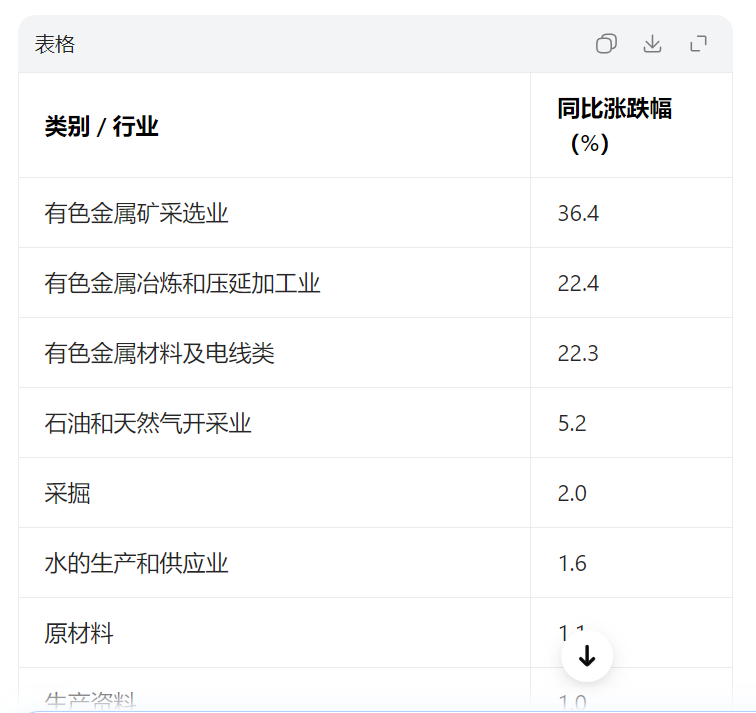The width and height of the screenshot is (756, 713).
Task: Click the value 22.3
Action: click(x=578, y=353)
